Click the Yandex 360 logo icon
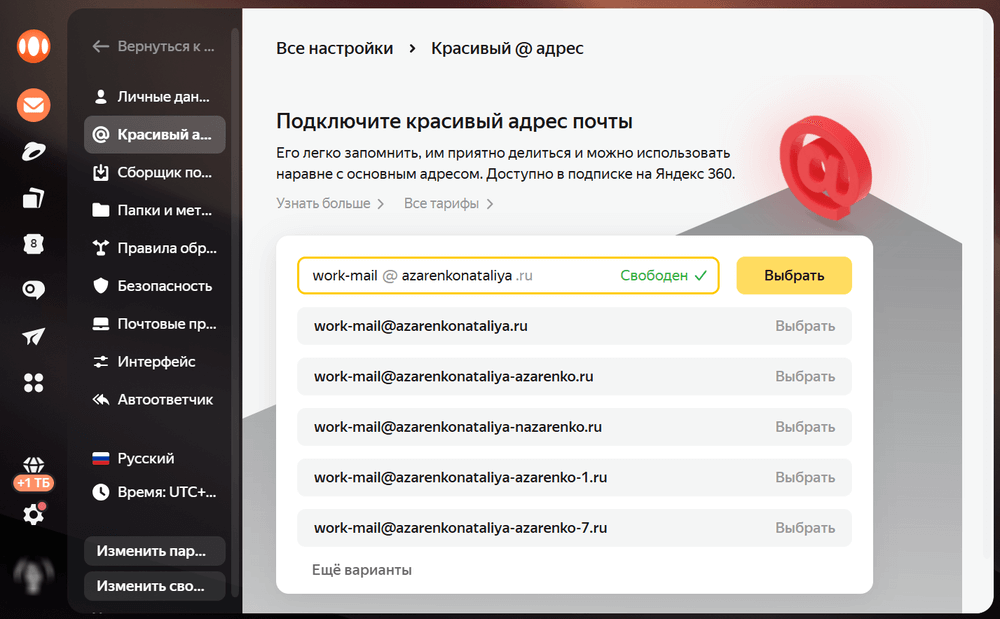The image size is (1000, 619). [x=33, y=46]
